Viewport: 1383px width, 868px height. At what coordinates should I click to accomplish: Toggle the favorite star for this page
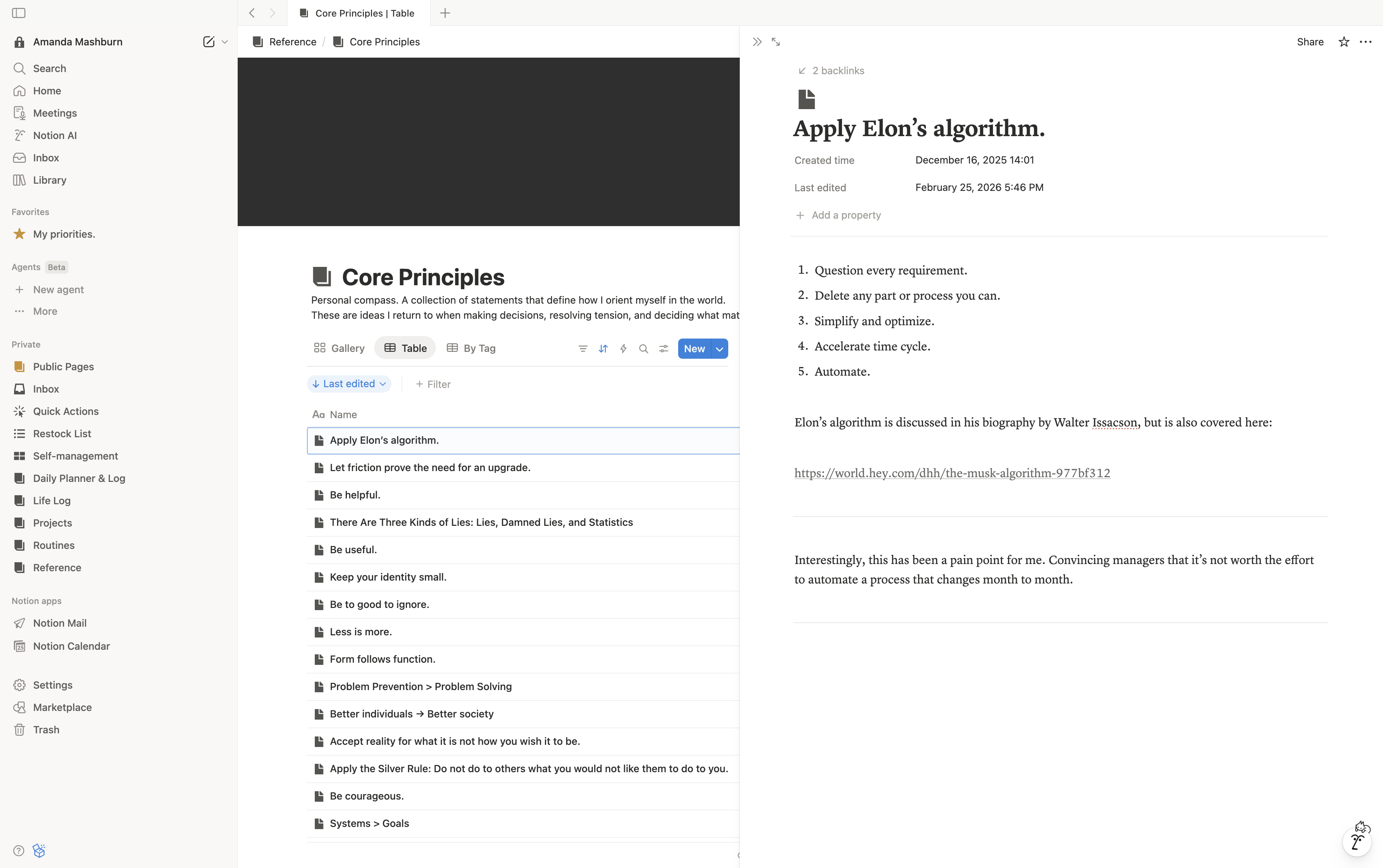click(x=1343, y=42)
